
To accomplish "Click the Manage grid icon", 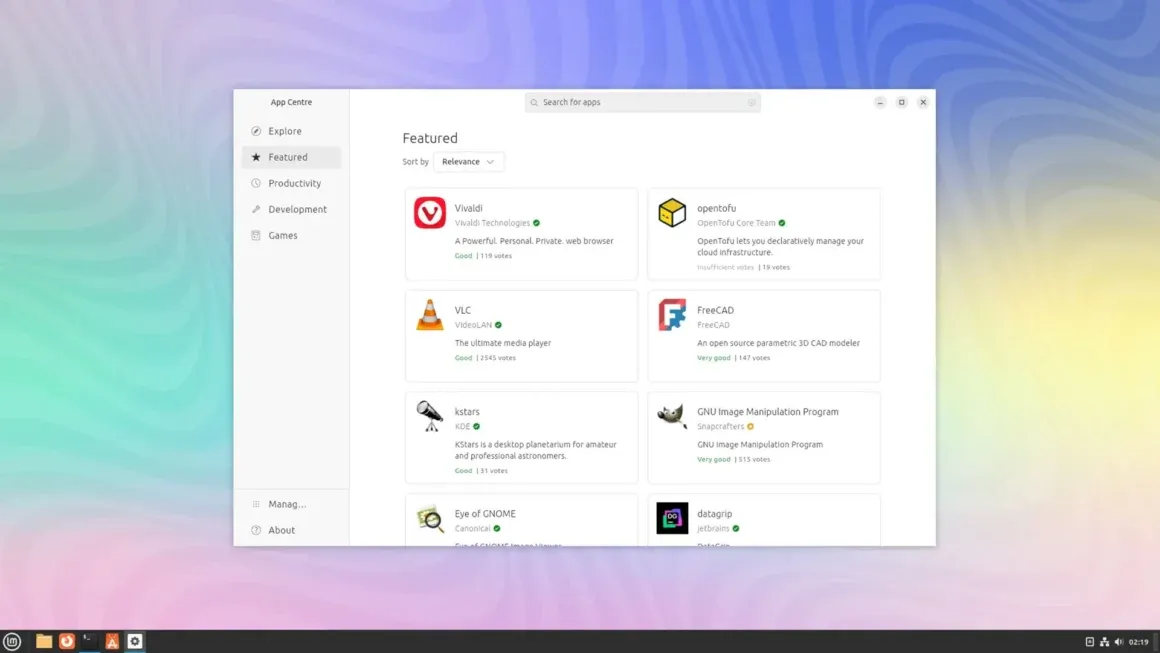I will click(x=256, y=504).
